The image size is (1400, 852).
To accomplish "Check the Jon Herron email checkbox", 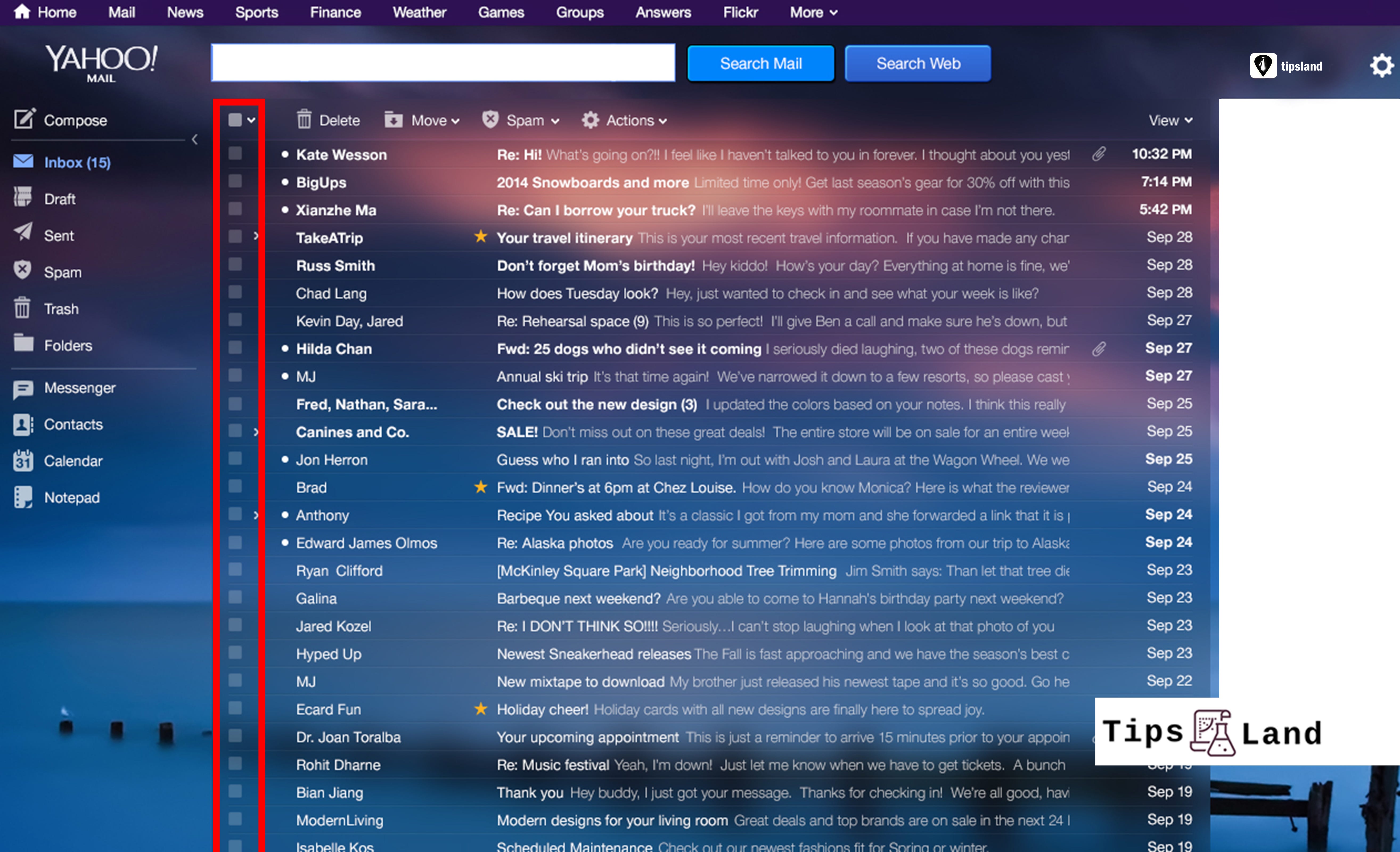I will [235, 458].
